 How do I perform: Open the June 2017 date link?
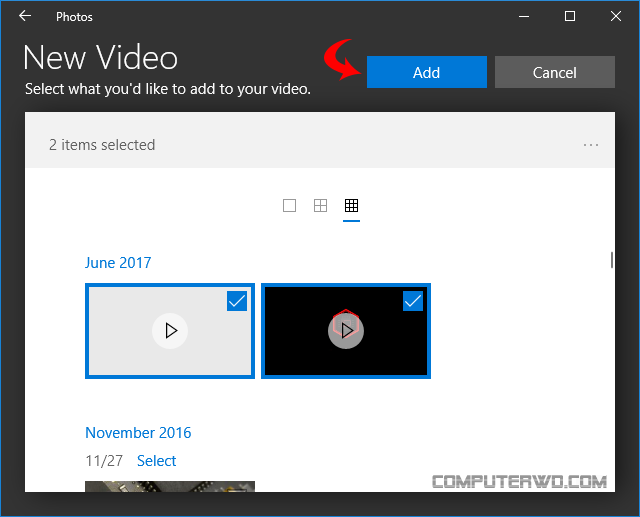(118, 263)
